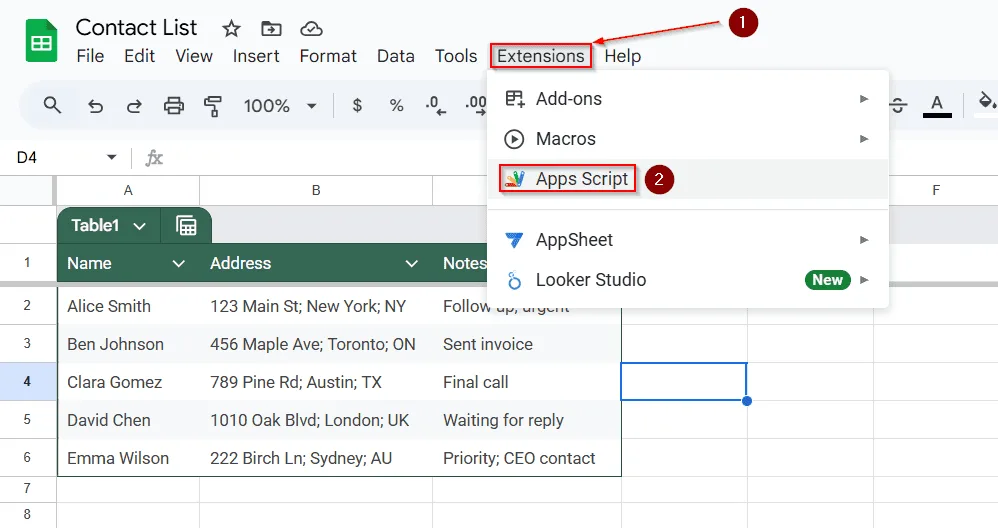Select the Emma Wilson cell
The height and width of the screenshot is (528, 998).
128,458
